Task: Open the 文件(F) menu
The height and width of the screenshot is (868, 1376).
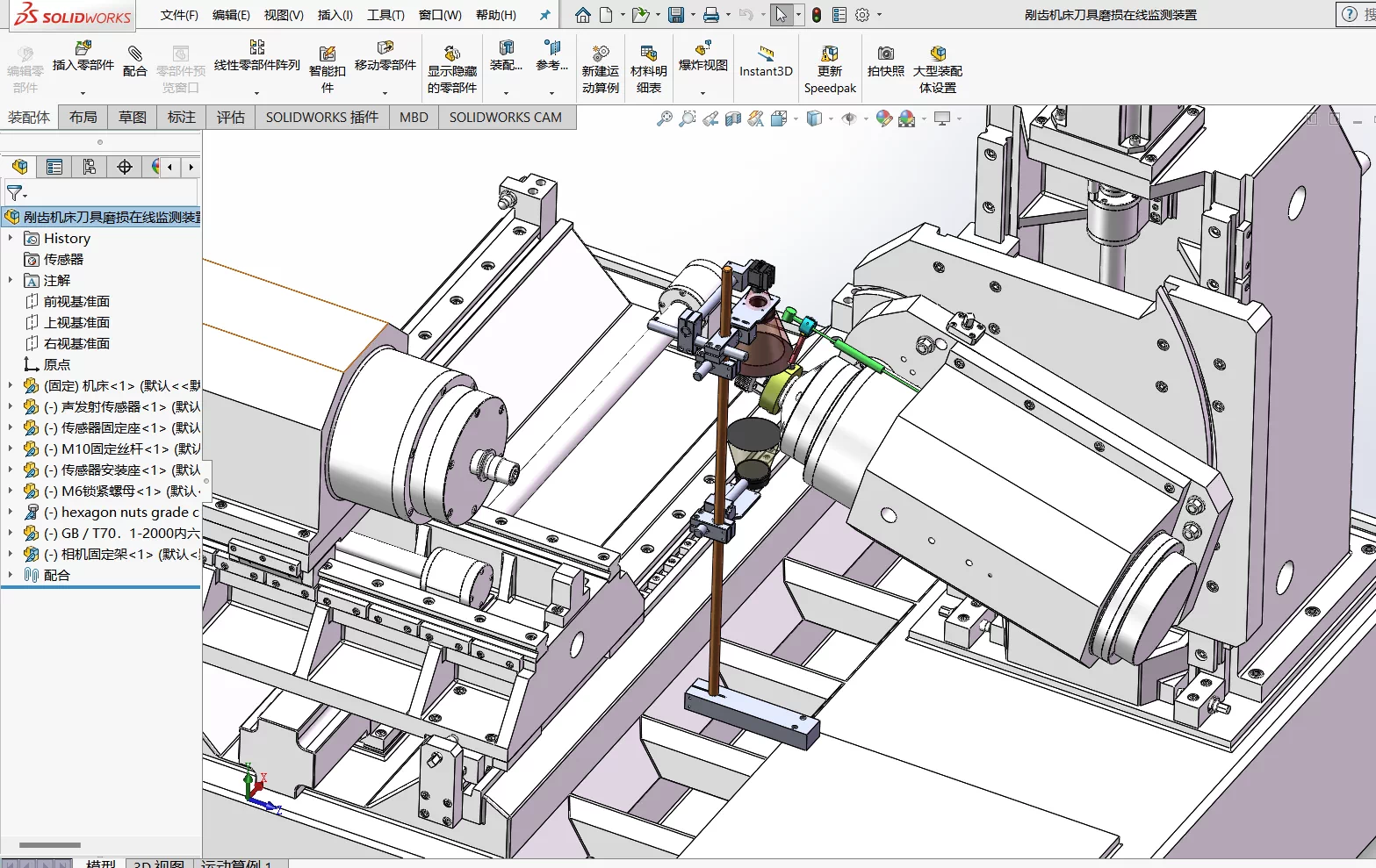Action: pyautogui.click(x=179, y=15)
